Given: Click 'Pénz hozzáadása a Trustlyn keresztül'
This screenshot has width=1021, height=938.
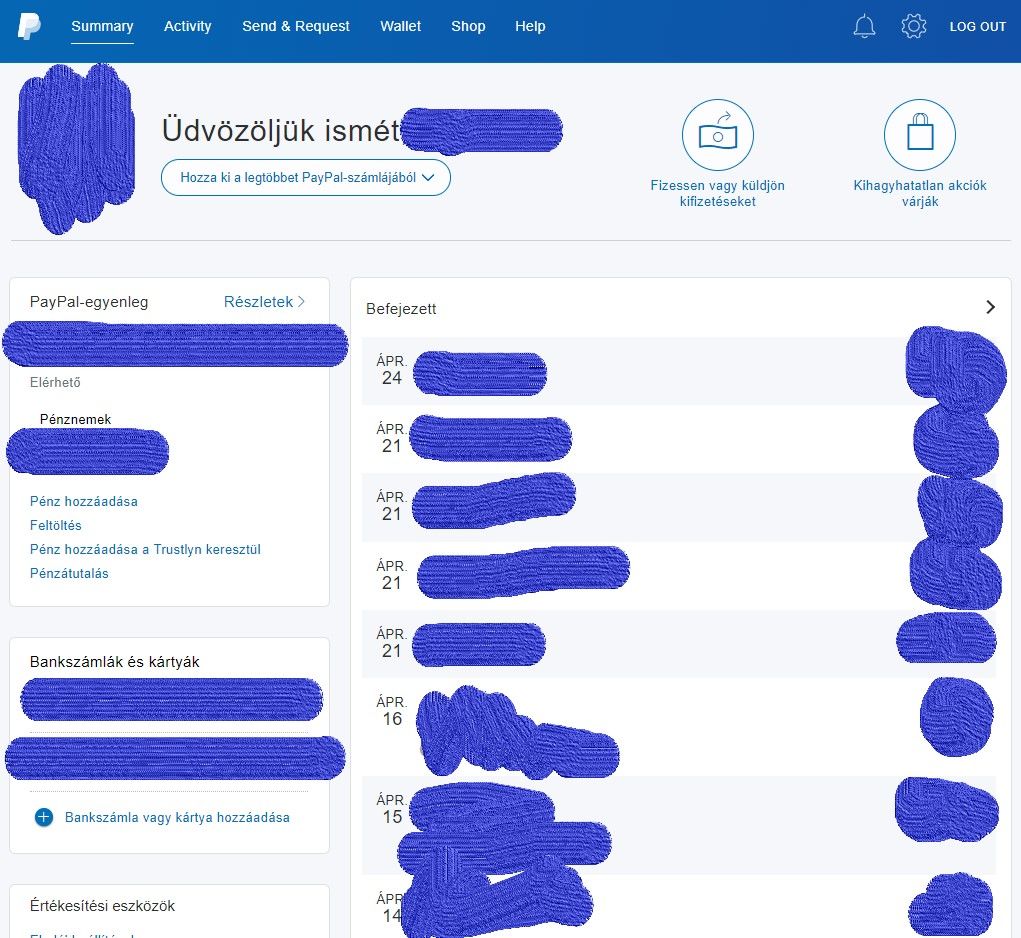Looking at the screenshot, I should (145, 549).
